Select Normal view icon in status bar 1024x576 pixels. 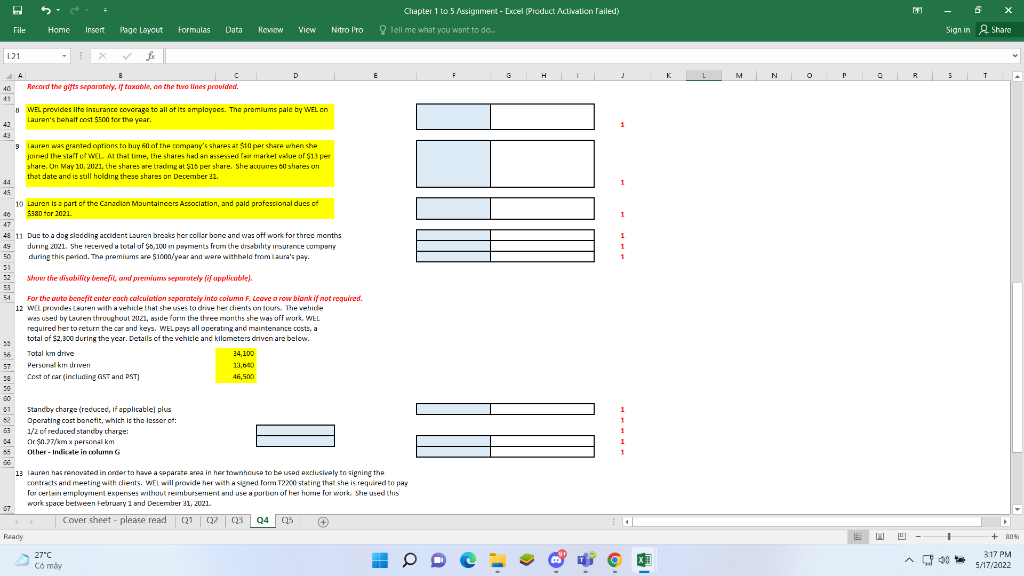(857, 536)
